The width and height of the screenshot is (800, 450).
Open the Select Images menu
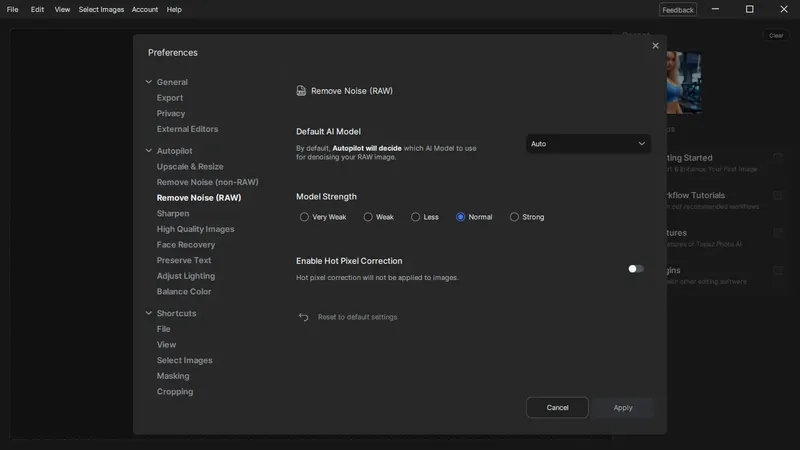101,9
